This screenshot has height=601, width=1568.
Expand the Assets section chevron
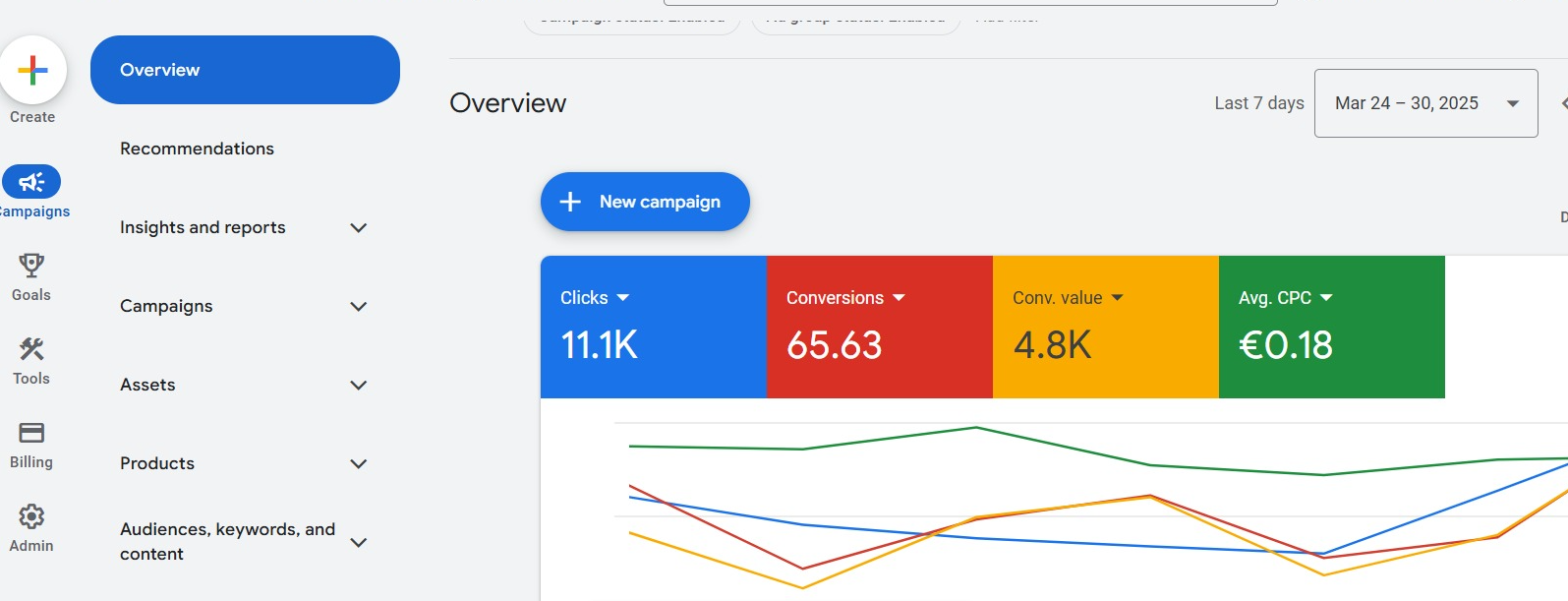point(359,385)
